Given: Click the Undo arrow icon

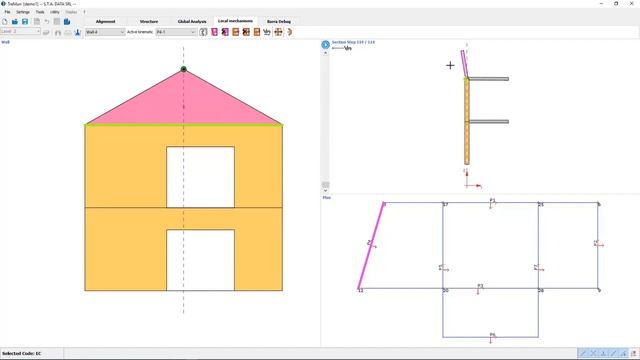Looking at the screenshot, I should (47, 22).
